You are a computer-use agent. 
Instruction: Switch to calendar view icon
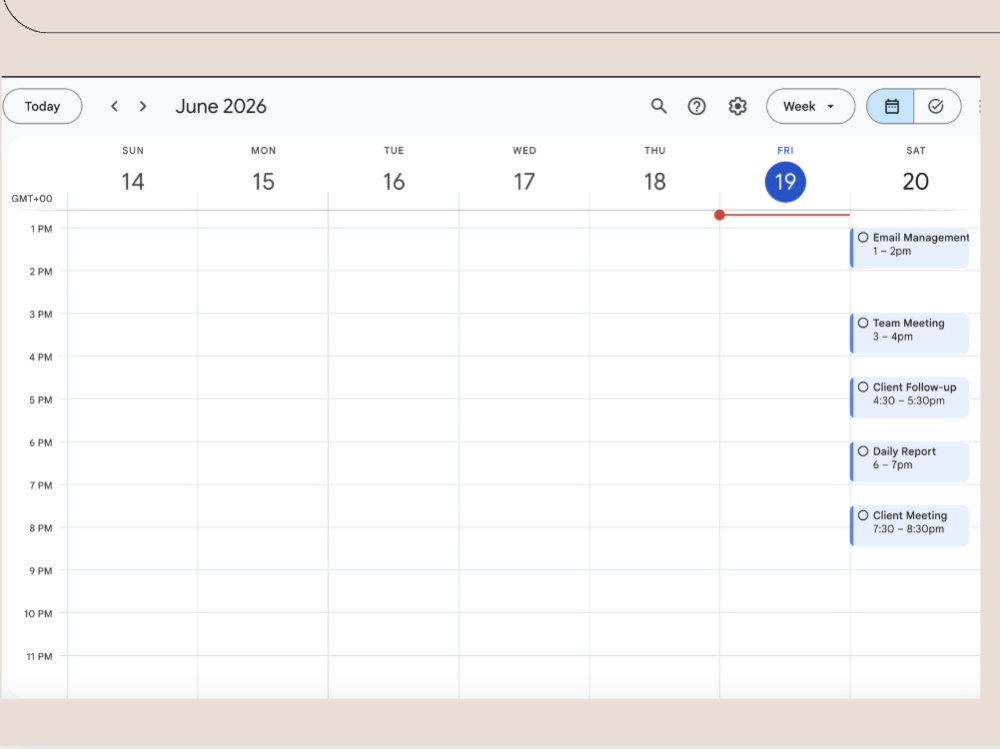tap(890, 106)
